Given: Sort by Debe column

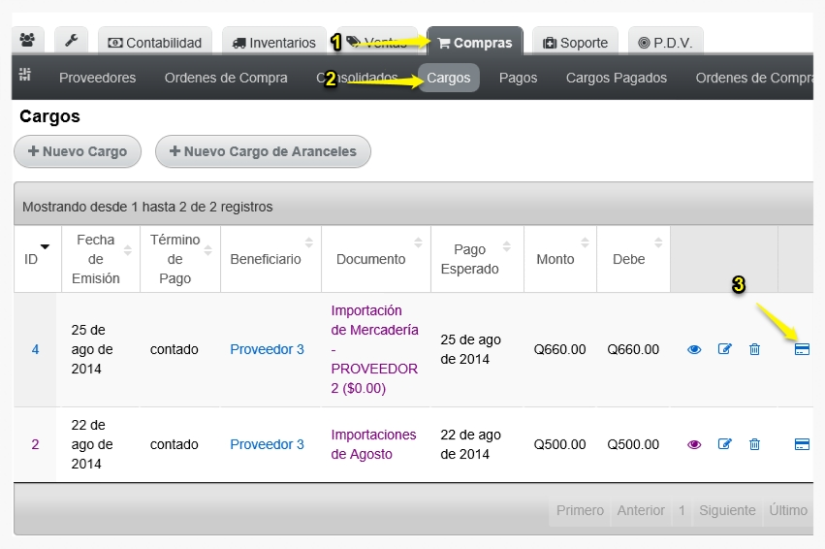Looking at the screenshot, I should click(658, 242).
